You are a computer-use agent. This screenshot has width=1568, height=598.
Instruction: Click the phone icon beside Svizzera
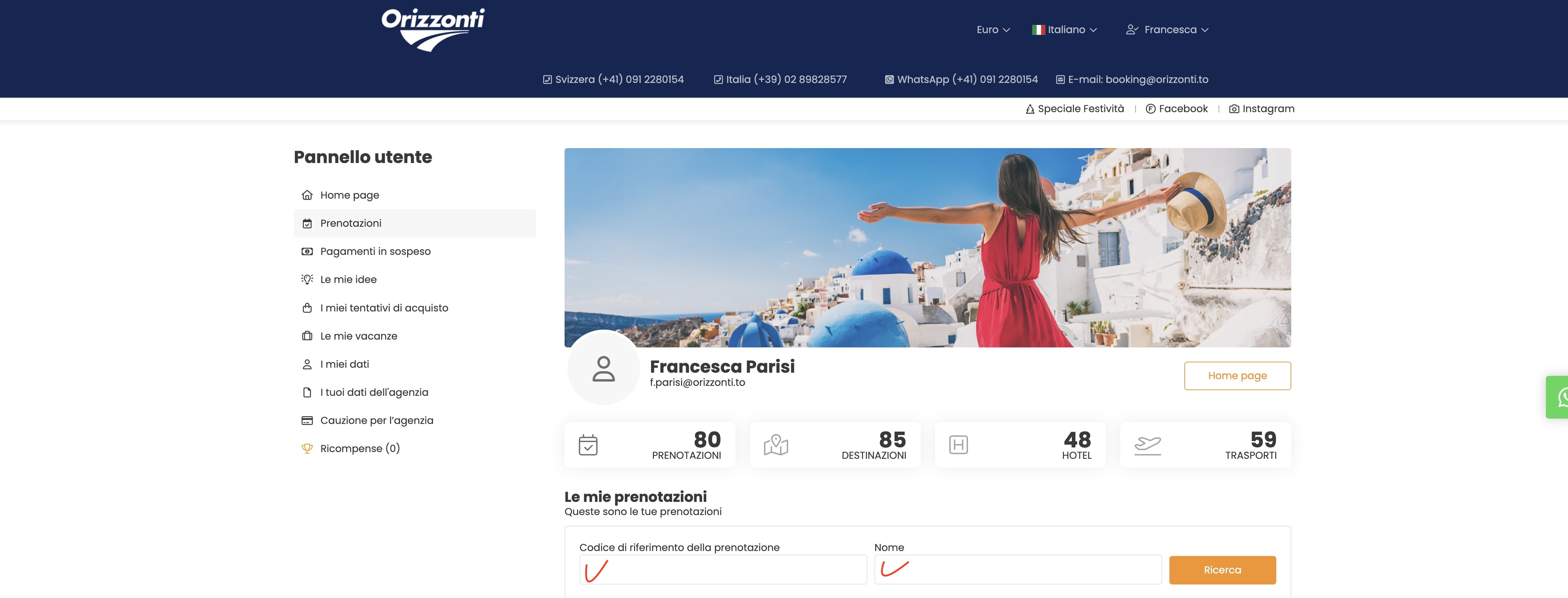[547, 80]
